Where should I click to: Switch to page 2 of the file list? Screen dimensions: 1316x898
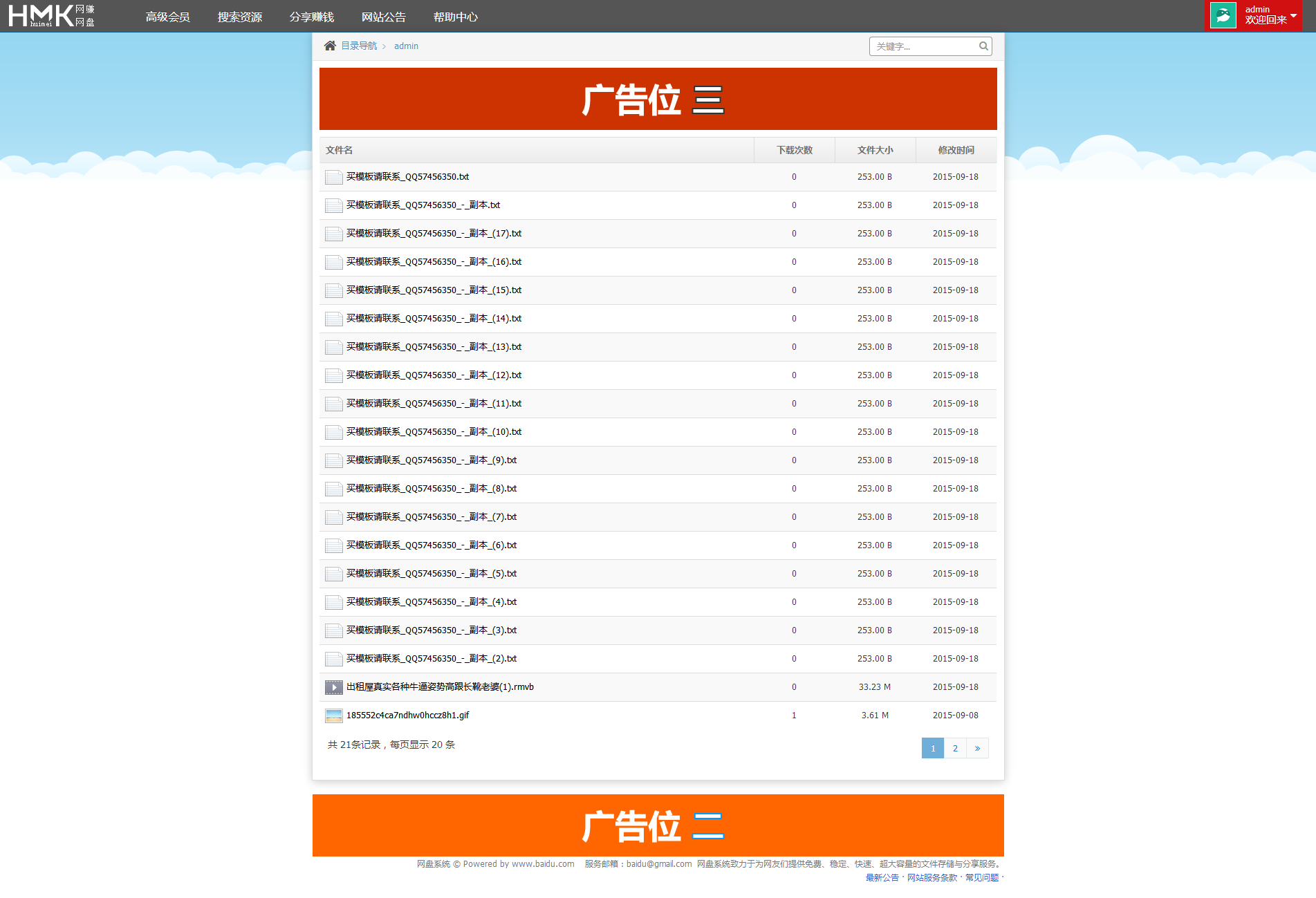click(x=955, y=748)
